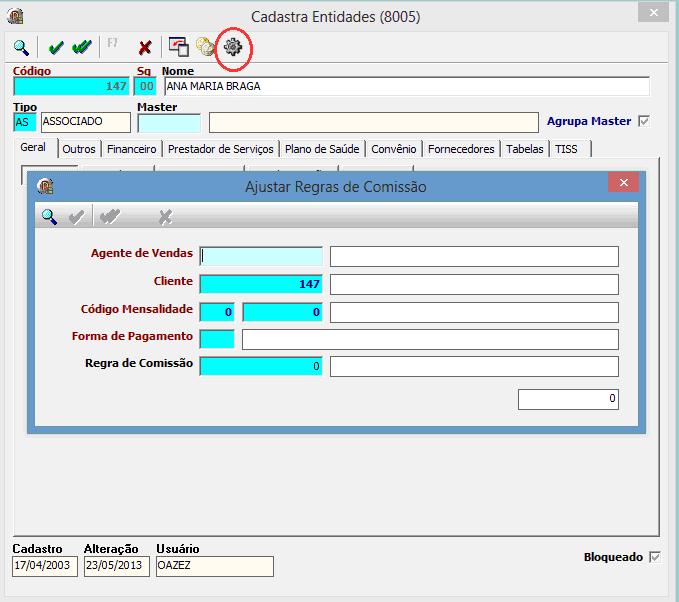This screenshot has width=679, height=602.
Task: Toggle the Bloqueado checkbox
Action: (655, 557)
